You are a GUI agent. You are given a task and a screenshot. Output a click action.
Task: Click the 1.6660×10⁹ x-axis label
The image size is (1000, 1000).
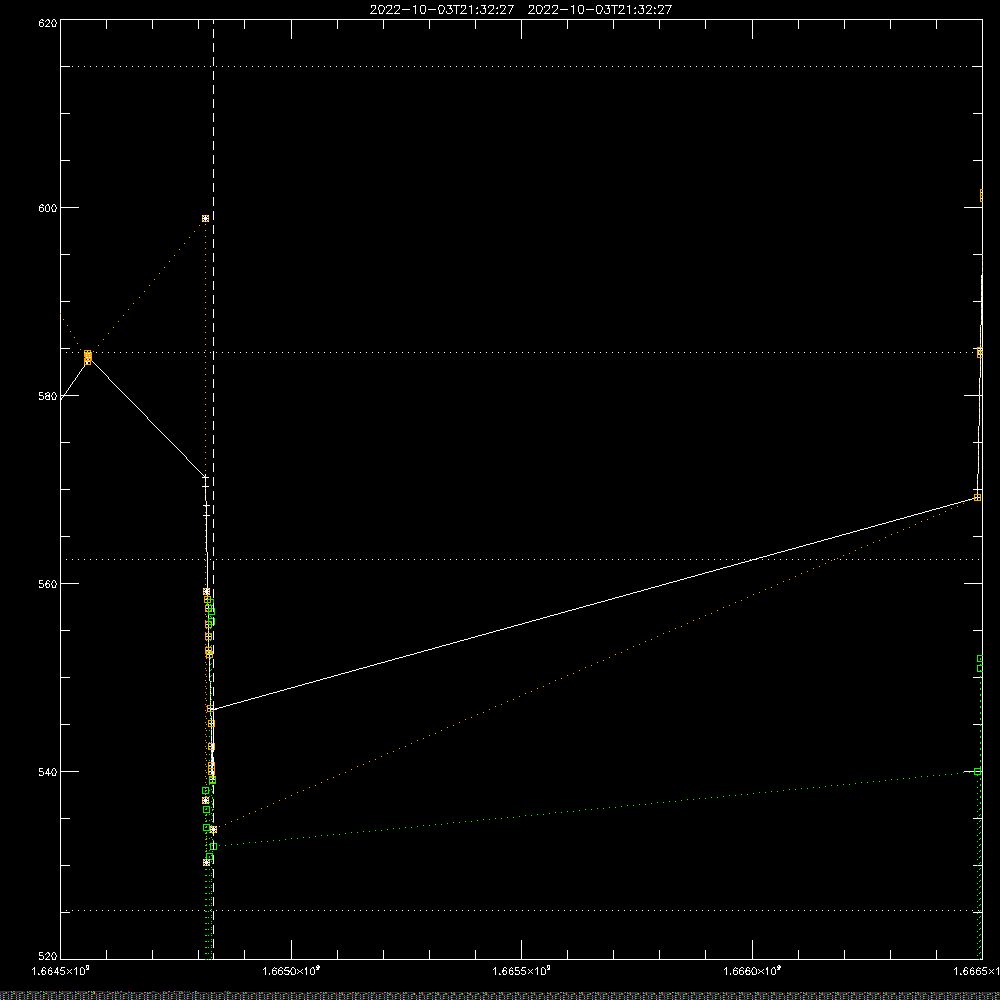pos(752,971)
